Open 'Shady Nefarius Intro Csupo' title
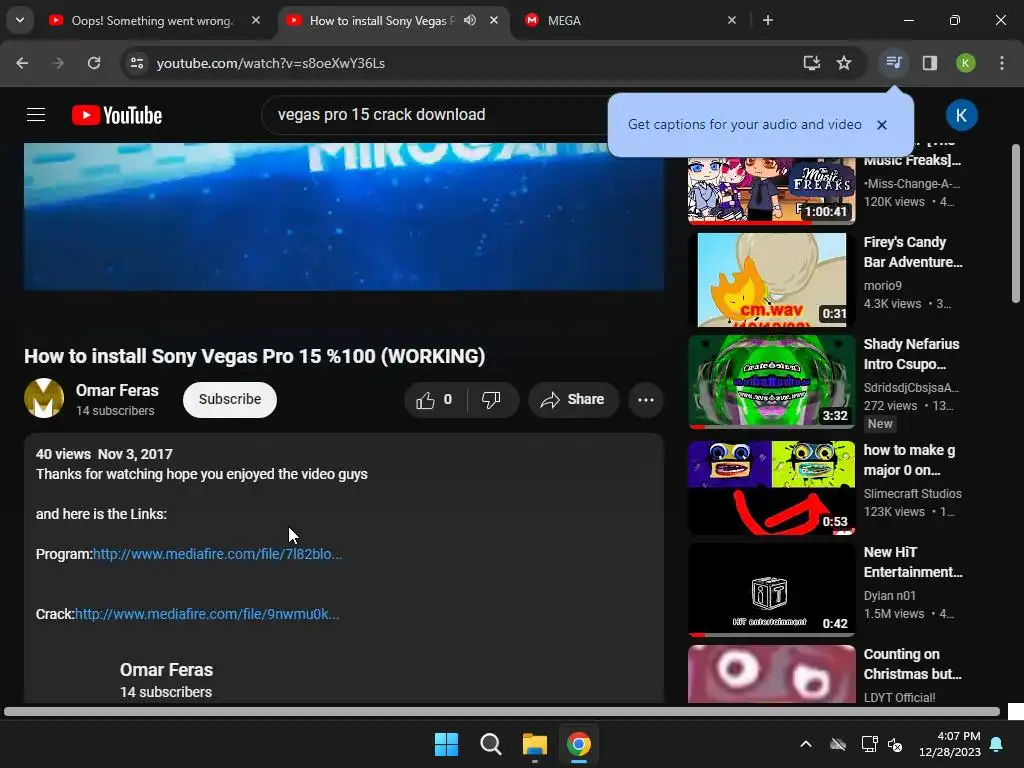 pos(911,354)
